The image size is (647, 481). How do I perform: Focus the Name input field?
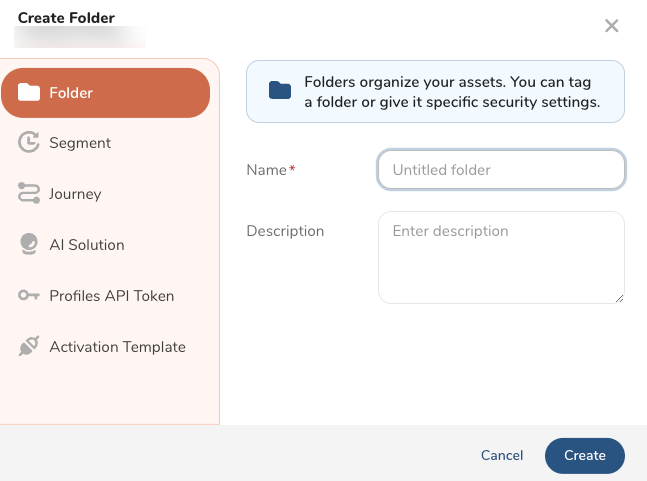[501, 170]
